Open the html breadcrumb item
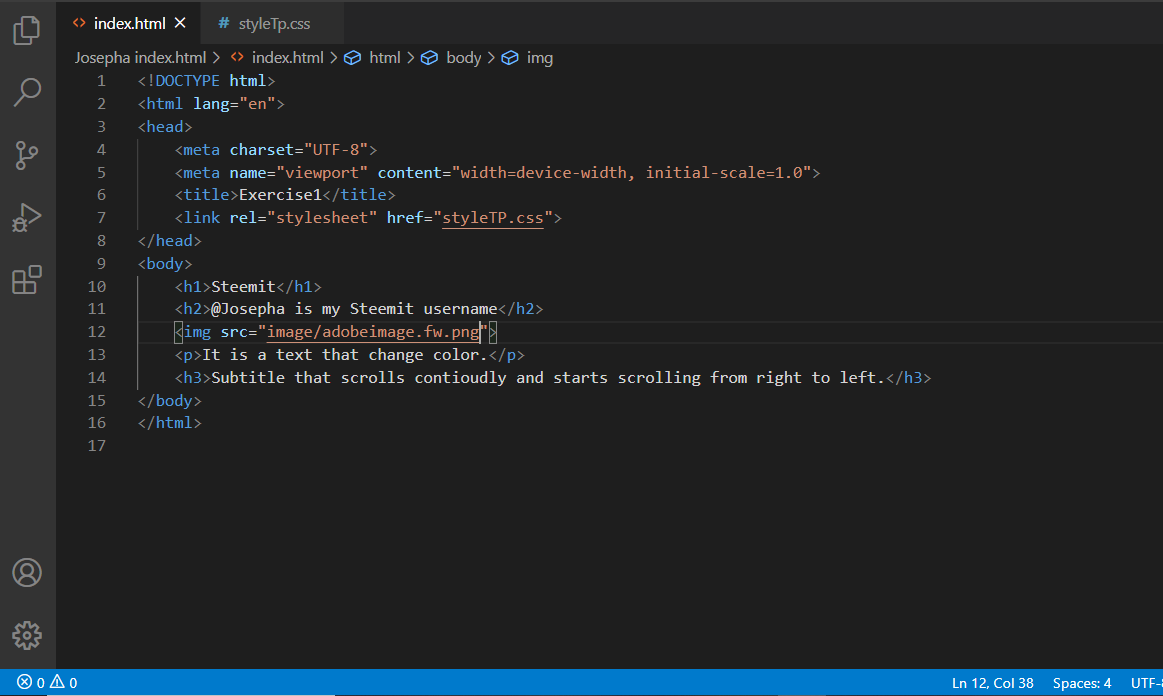The width and height of the screenshot is (1163, 696). click(x=384, y=58)
